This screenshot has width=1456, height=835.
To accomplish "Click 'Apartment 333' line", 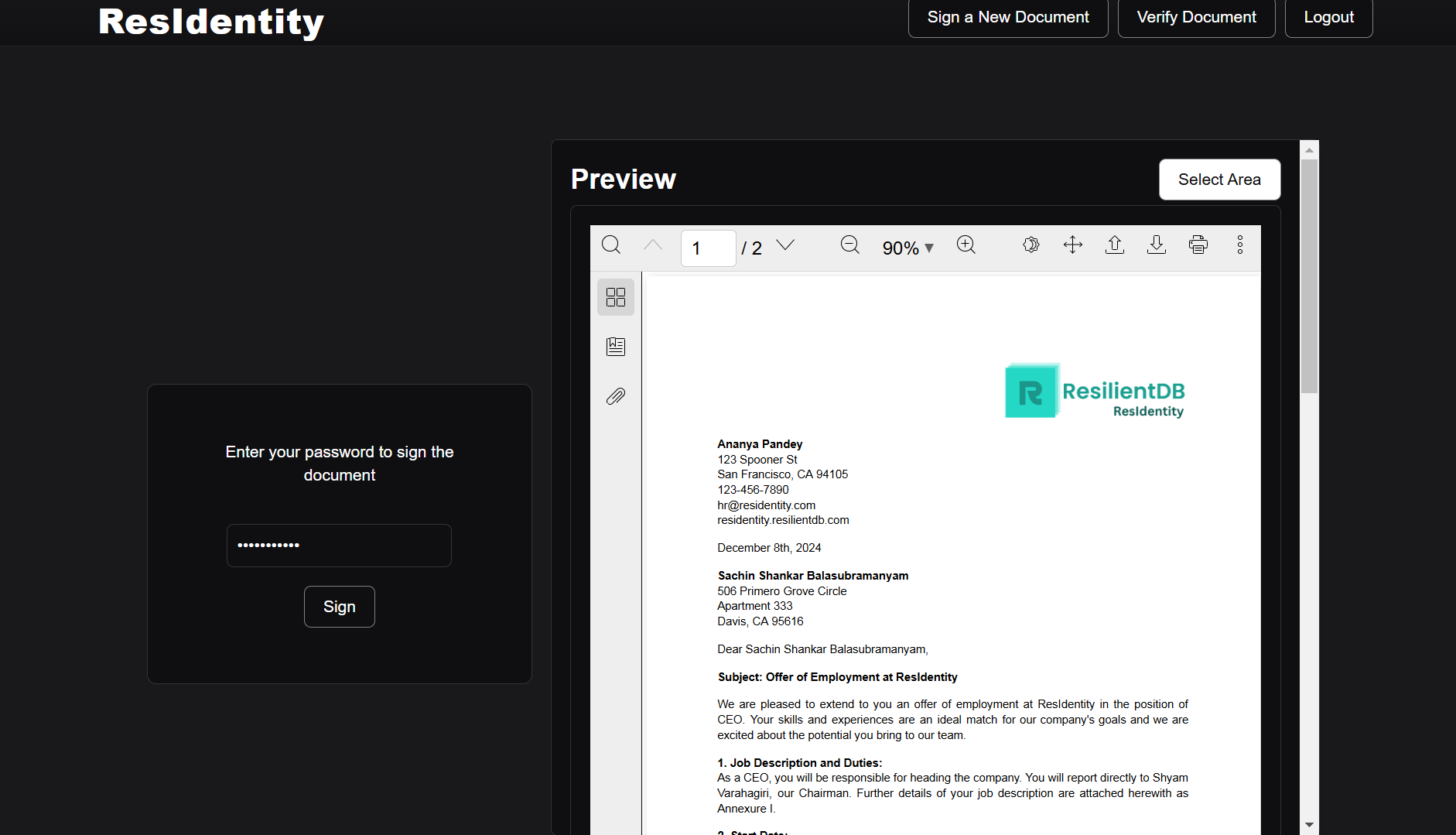I will (755, 606).
